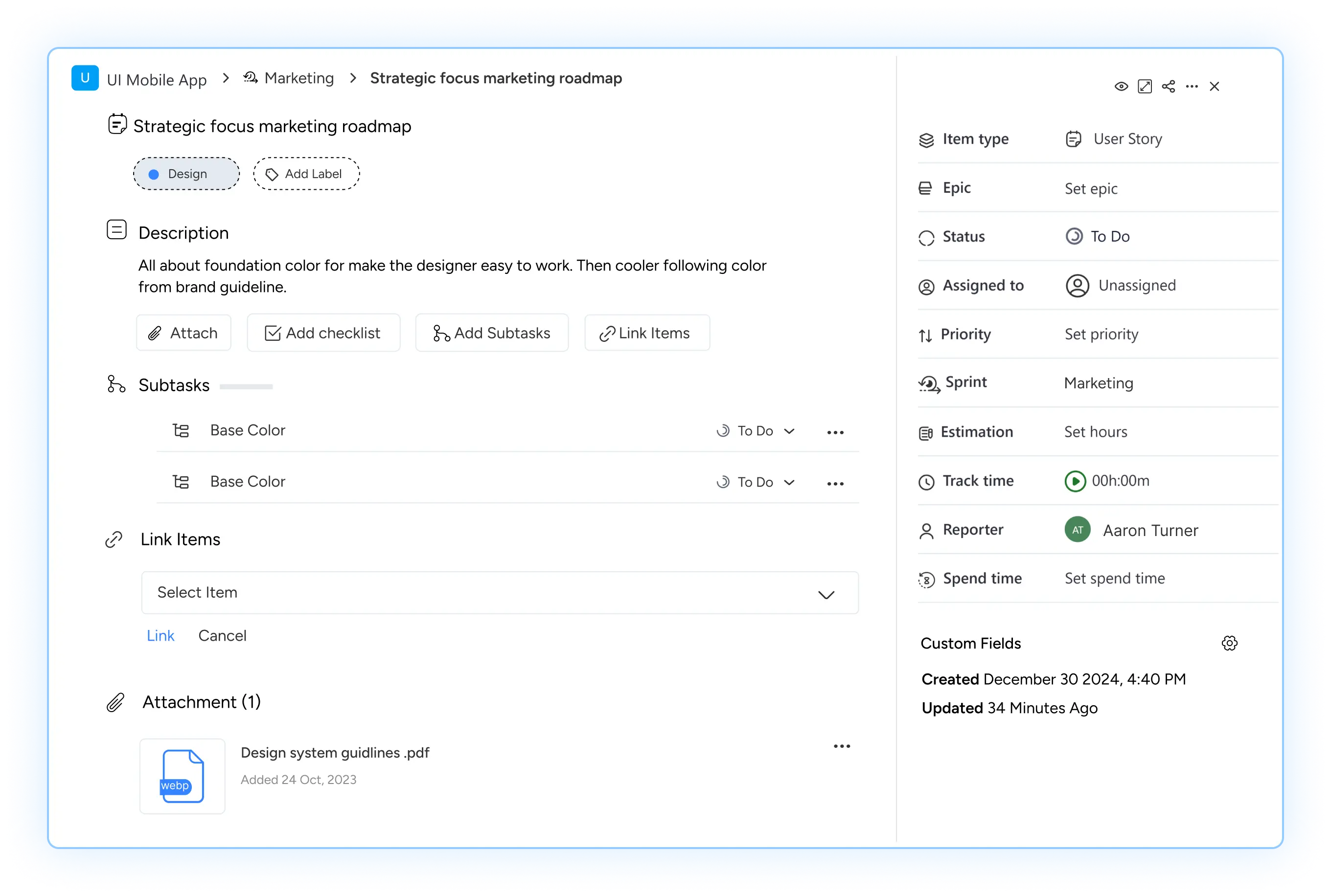Click the Add checklist button

click(323, 333)
